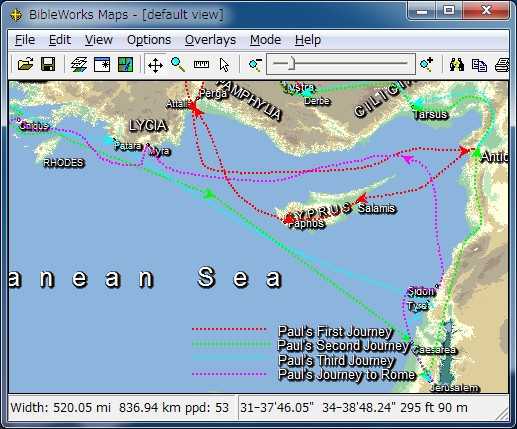Select the ruler Measure tool

click(201, 64)
